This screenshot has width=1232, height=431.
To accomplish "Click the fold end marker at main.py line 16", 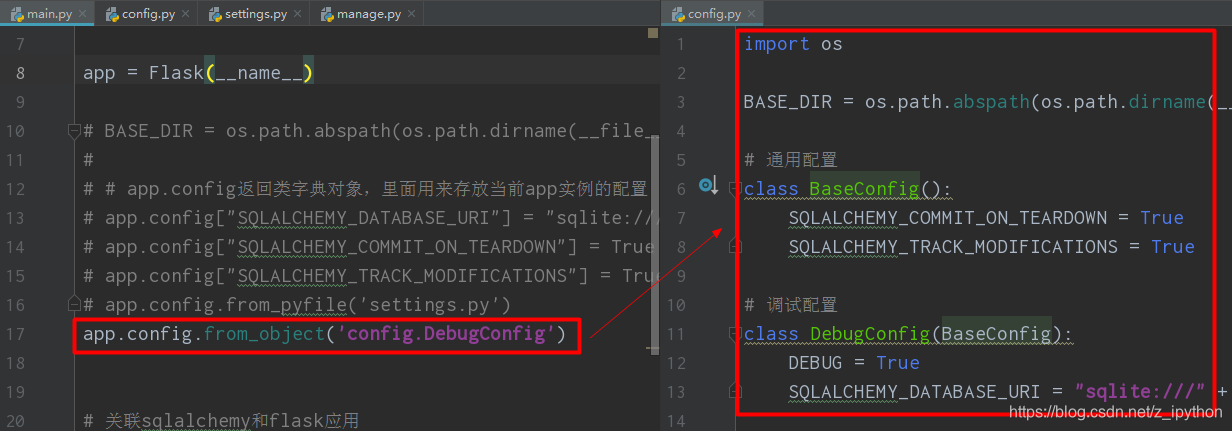I will tap(74, 302).
